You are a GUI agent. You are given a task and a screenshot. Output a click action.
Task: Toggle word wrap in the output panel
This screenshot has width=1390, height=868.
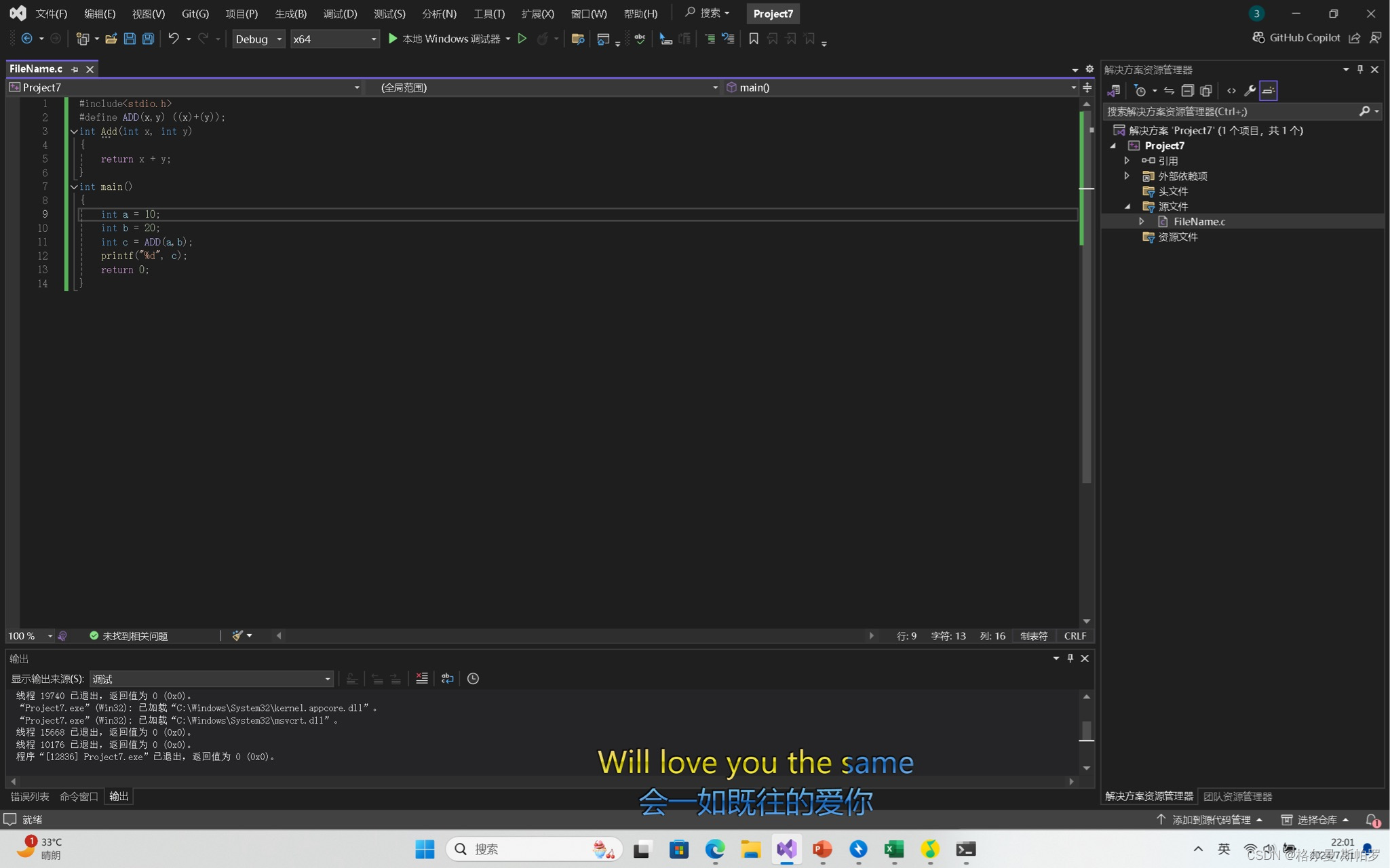[447, 678]
